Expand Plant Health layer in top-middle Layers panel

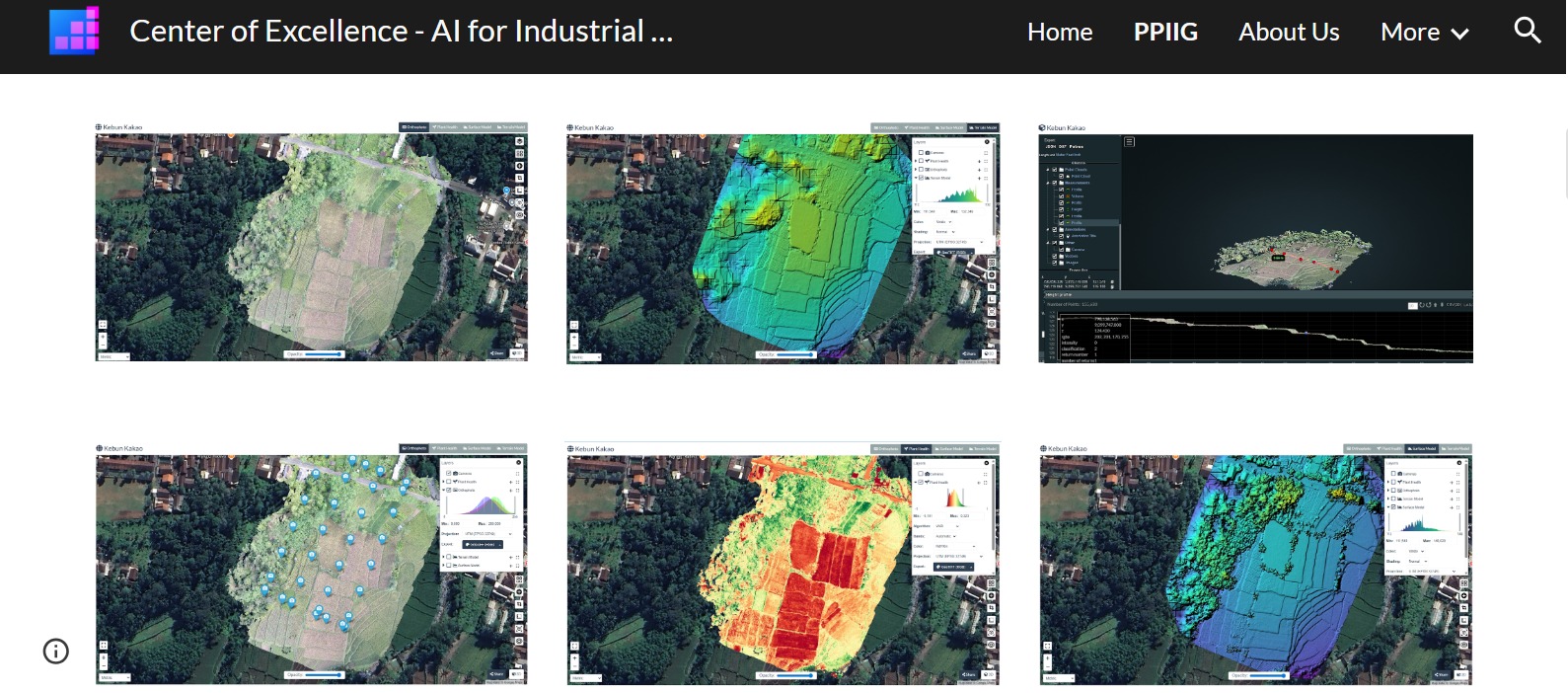[916, 161]
